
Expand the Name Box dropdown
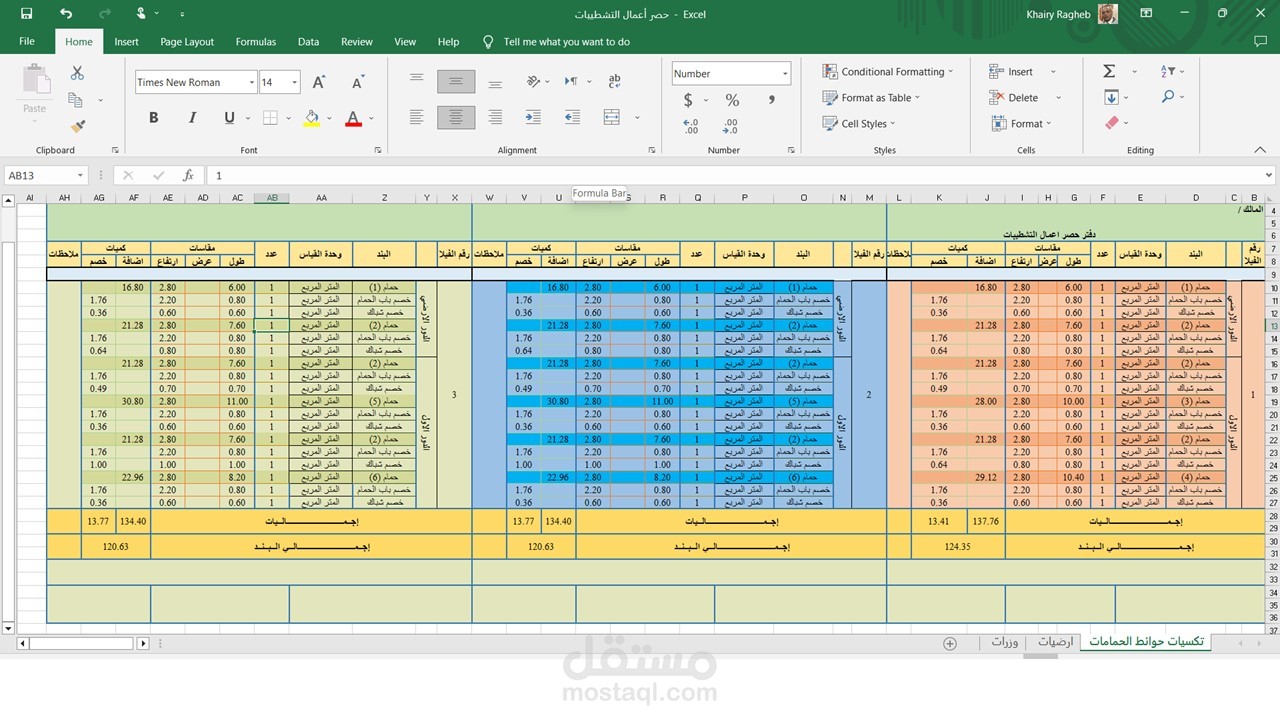pos(80,175)
